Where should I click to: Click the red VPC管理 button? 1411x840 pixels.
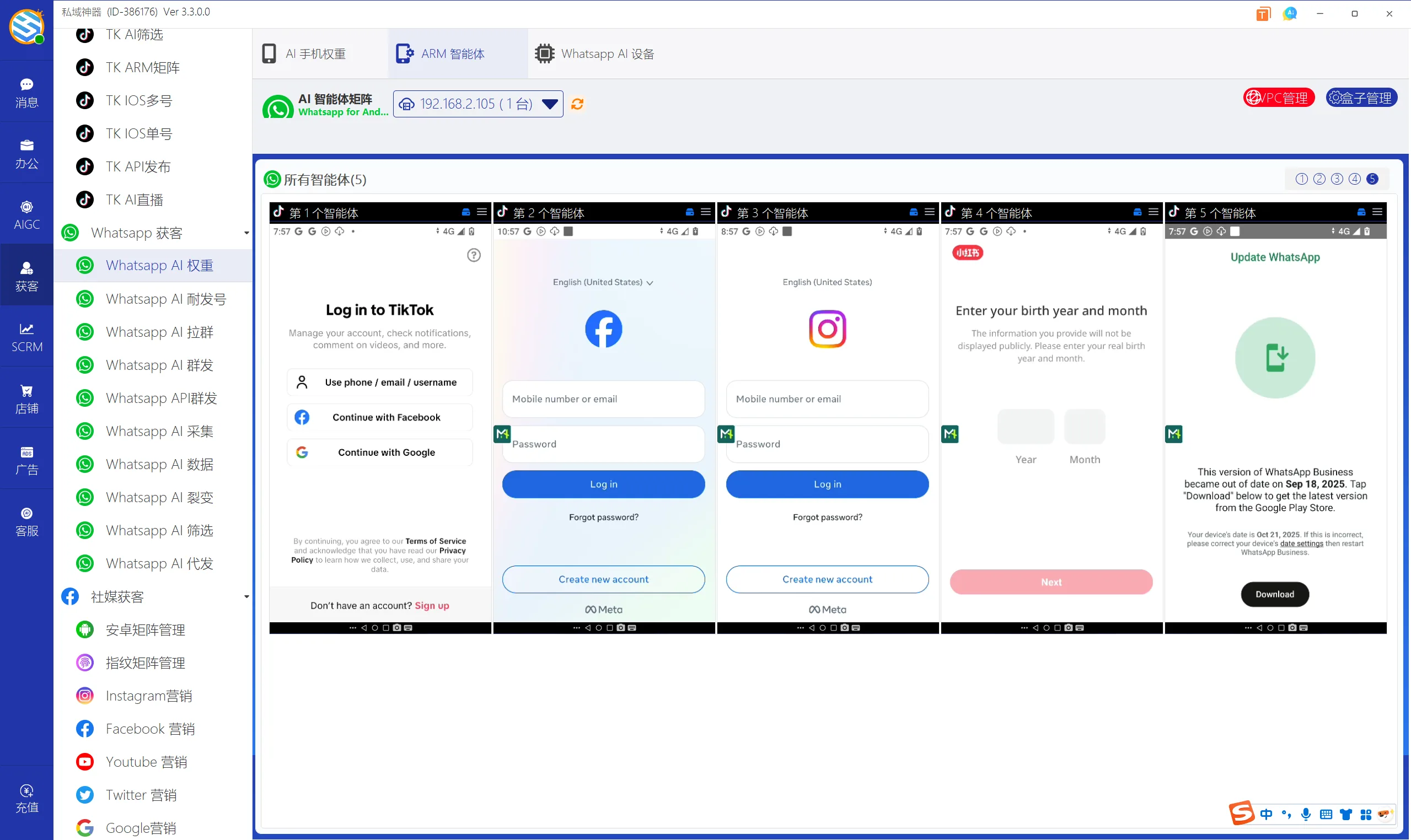(x=1278, y=98)
